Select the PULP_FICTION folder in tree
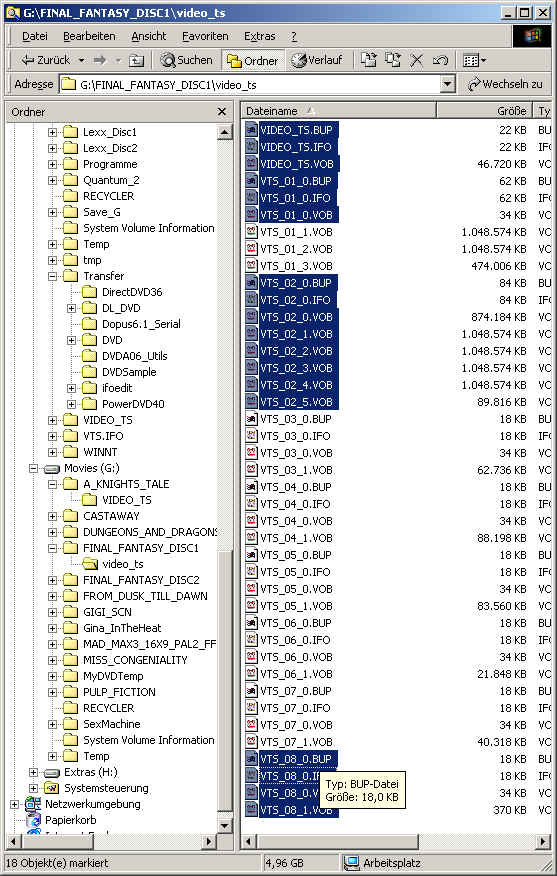The width and height of the screenshot is (557, 876). pos(119,692)
